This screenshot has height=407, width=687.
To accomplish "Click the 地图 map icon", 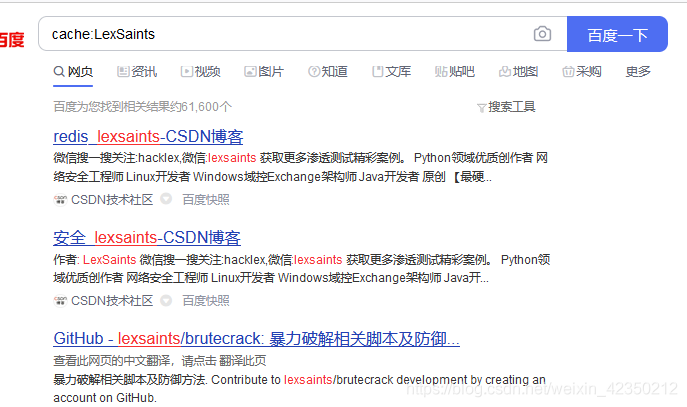I will coord(505,71).
